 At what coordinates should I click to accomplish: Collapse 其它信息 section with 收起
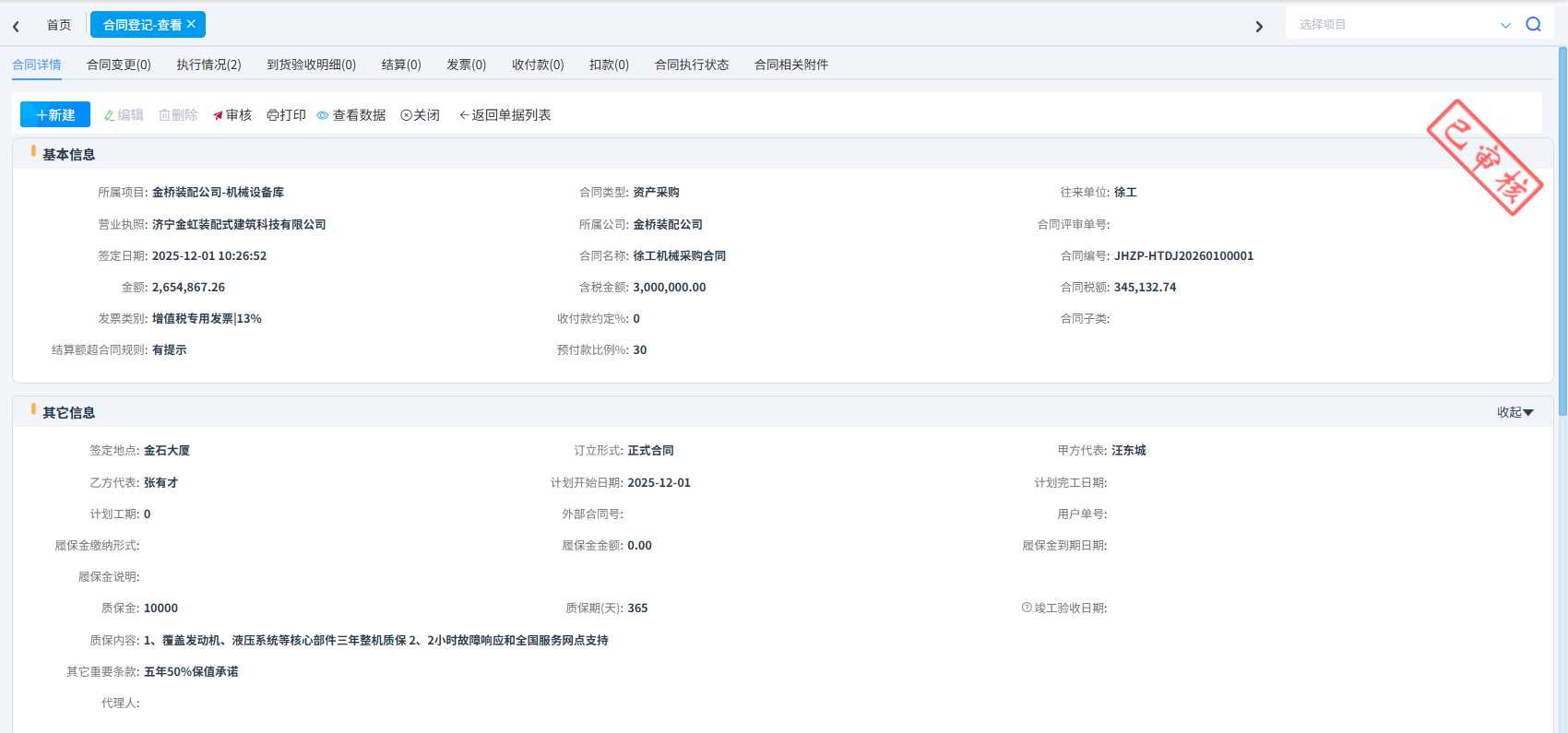pos(1515,412)
